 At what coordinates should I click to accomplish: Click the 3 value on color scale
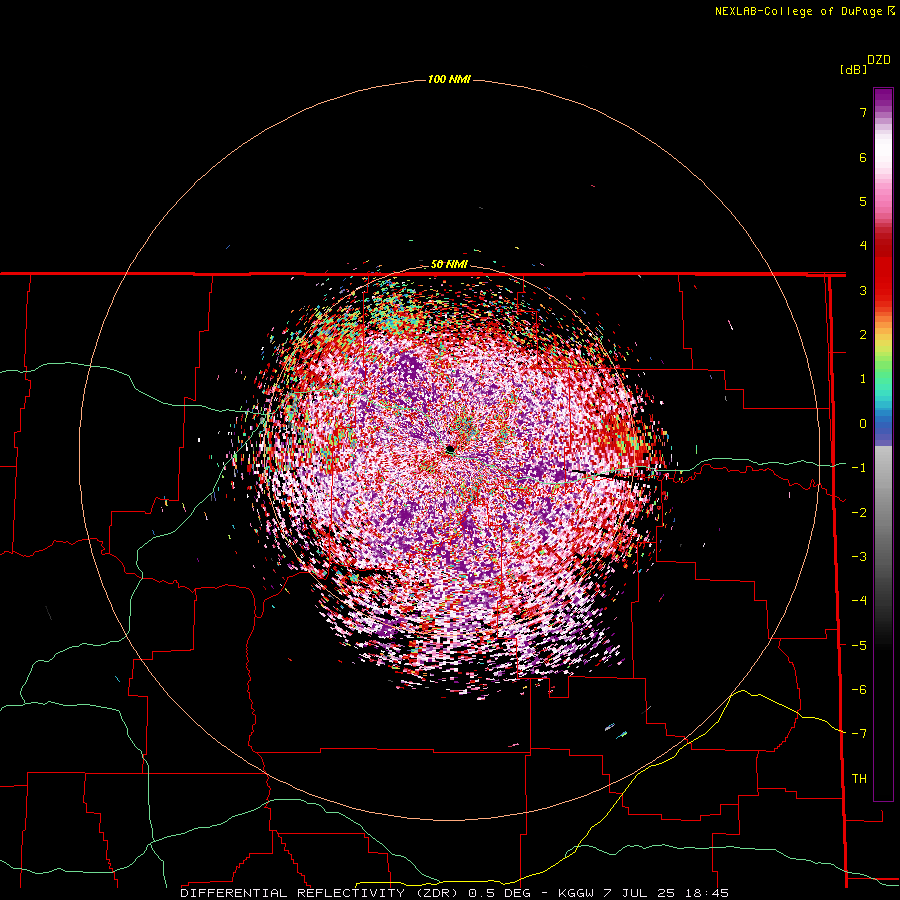pyautogui.click(x=863, y=290)
